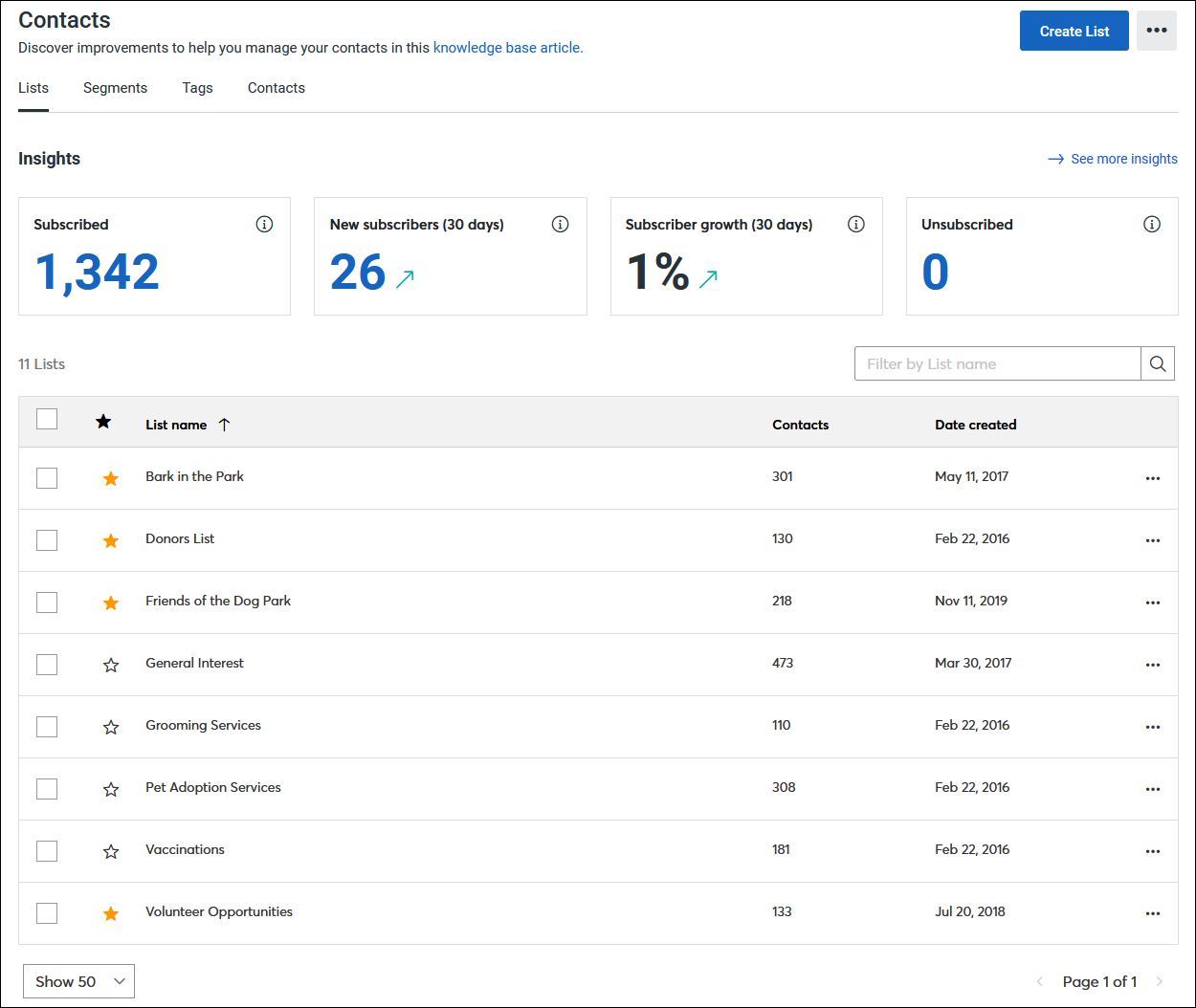This screenshot has width=1196, height=1008.
Task: Click the Date created column header
Action: tap(976, 425)
